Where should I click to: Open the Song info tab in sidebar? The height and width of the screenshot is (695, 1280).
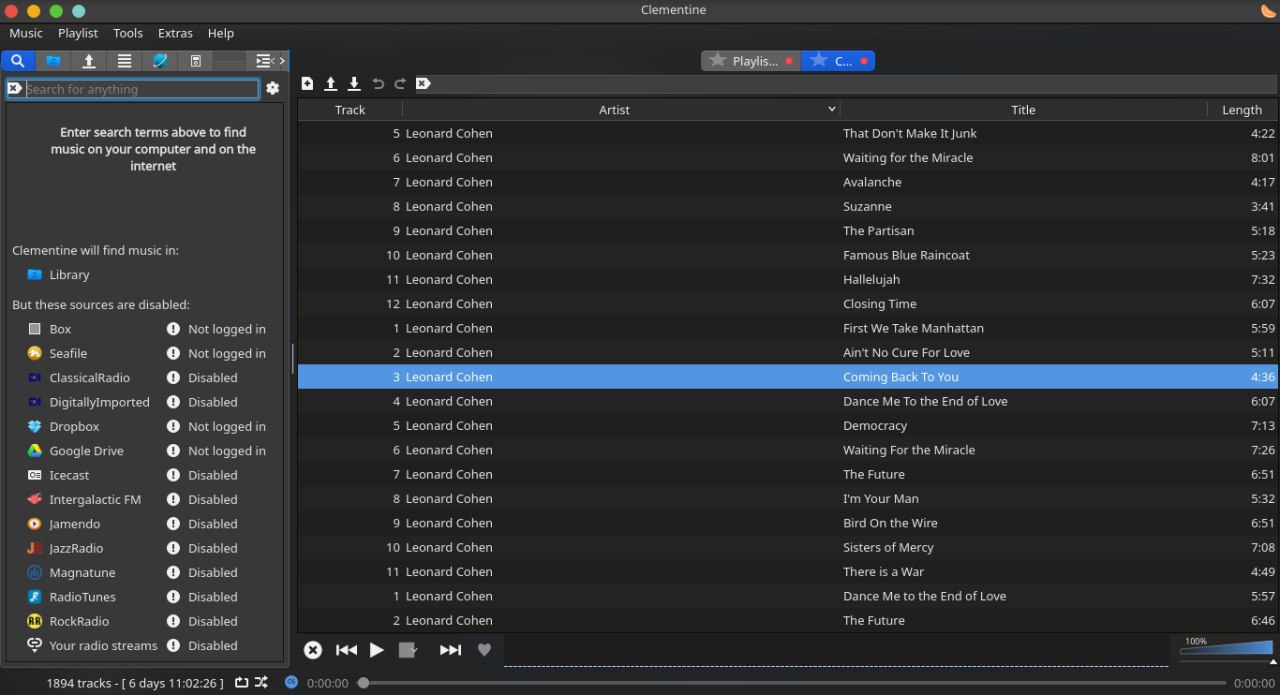(262, 61)
